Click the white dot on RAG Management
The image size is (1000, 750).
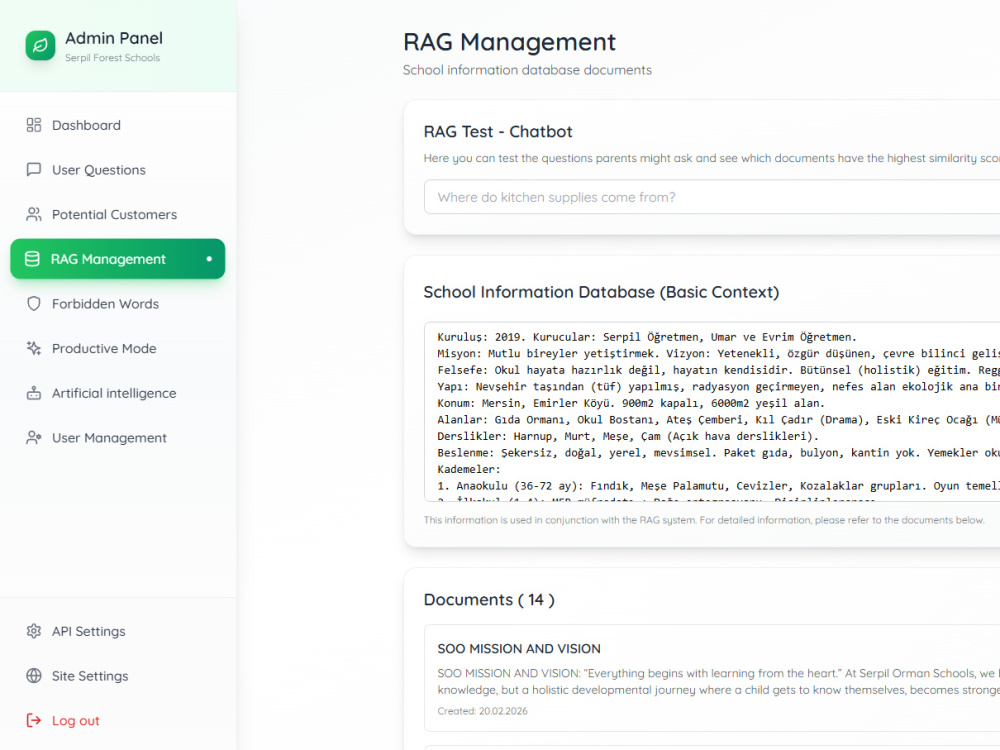209,259
